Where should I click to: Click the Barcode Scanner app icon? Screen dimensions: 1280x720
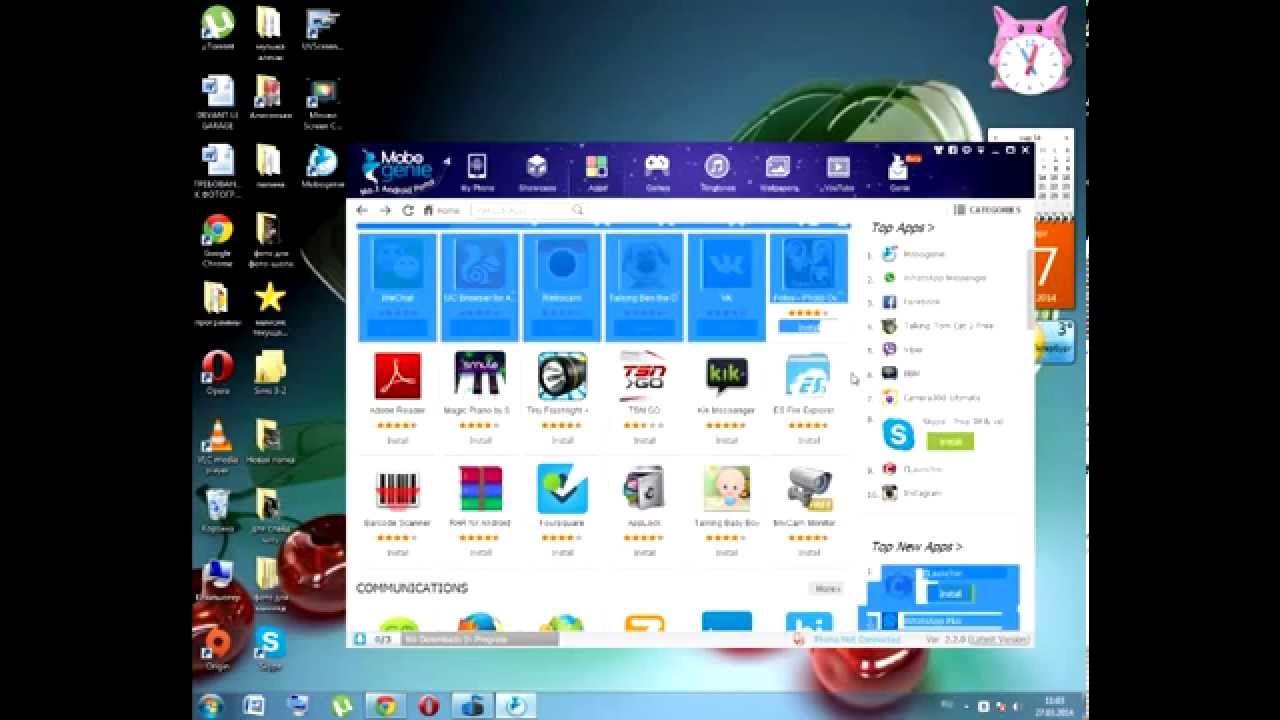coord(398,488)
